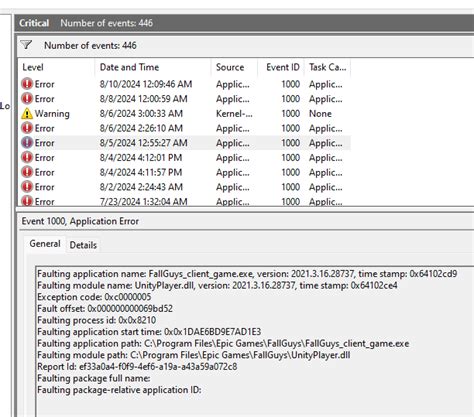474x417 pixels.
Task: Select the date 8/10/2024 12:09:46 AM
Action: pyautogui.click(x=146, y=84)
